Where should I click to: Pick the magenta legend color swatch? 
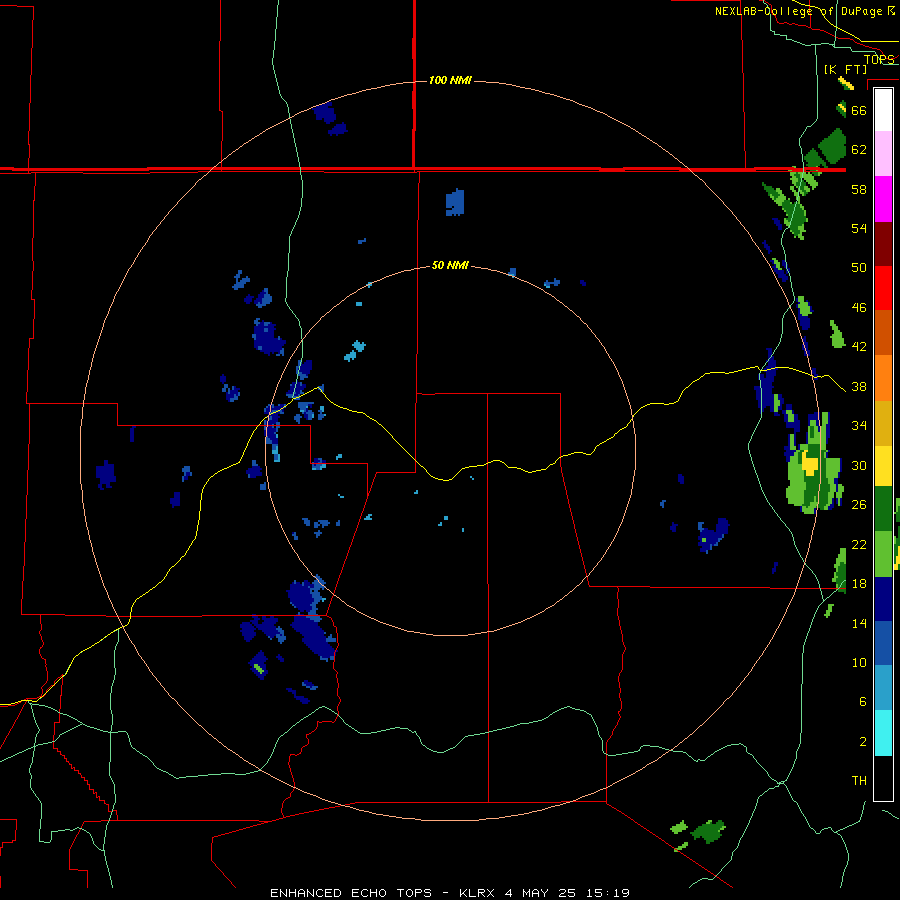(883, 199)
